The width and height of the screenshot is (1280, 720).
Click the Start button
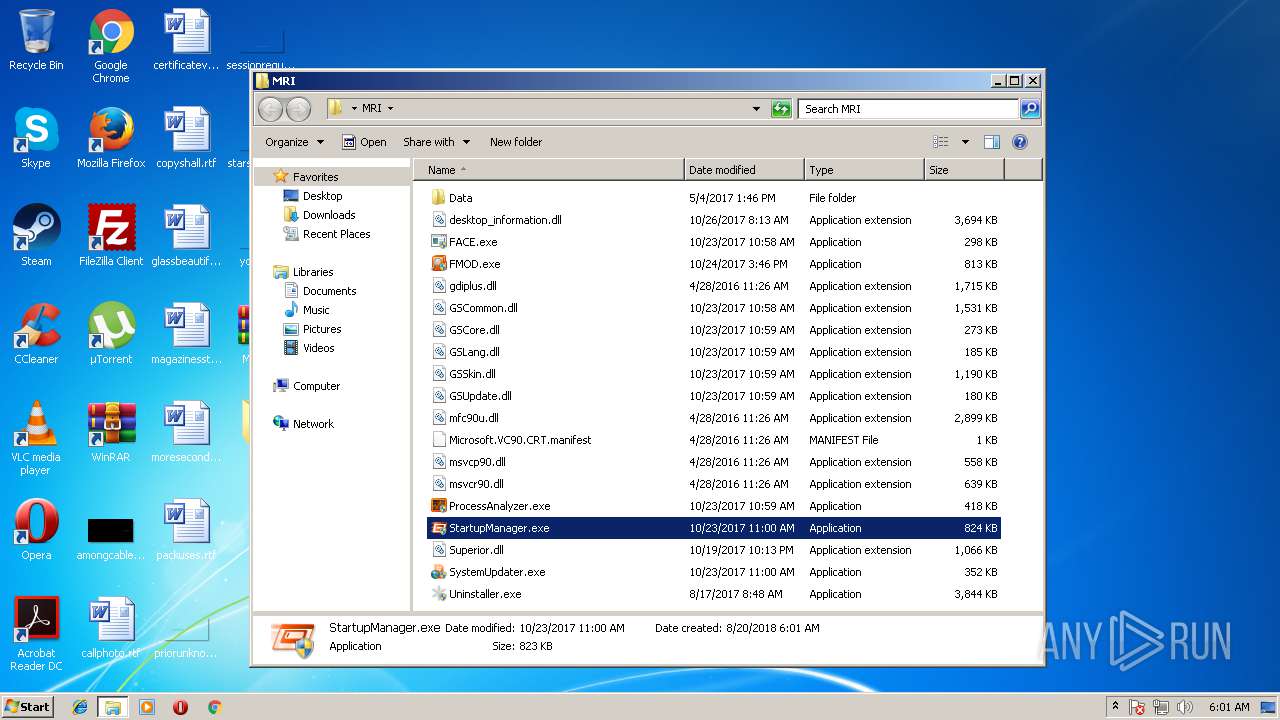[x=28, y=707]
